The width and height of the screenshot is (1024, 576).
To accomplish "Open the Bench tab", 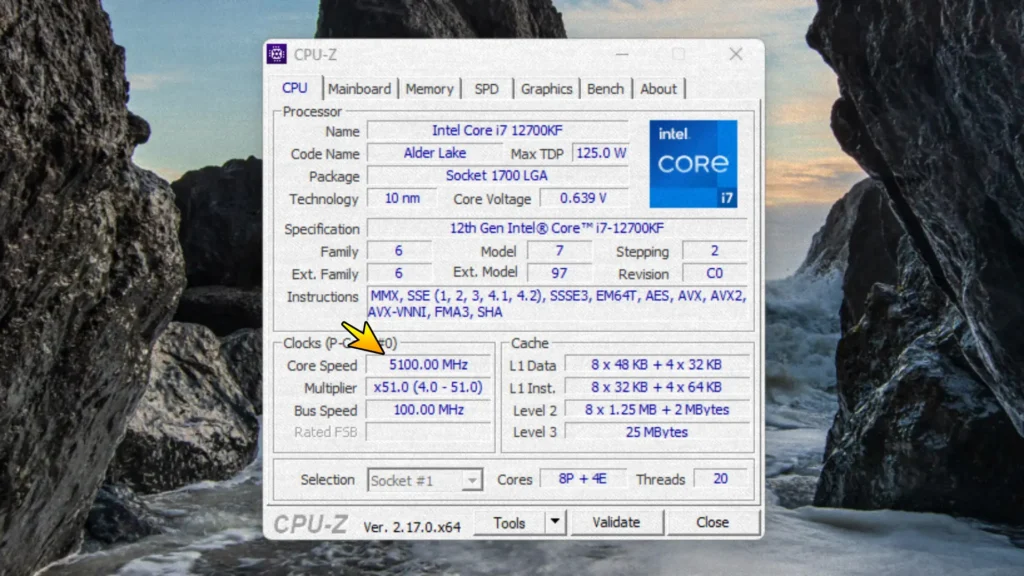I will coord(605,89).
